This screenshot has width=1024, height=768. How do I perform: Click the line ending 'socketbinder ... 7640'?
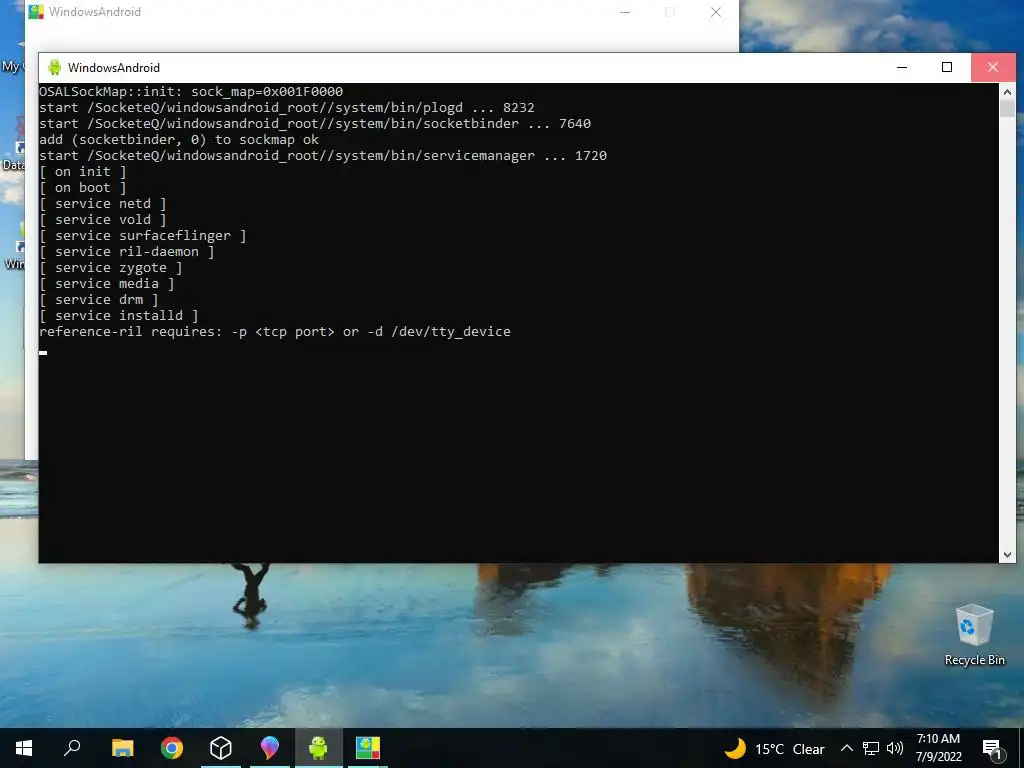(x=315, y=123)
